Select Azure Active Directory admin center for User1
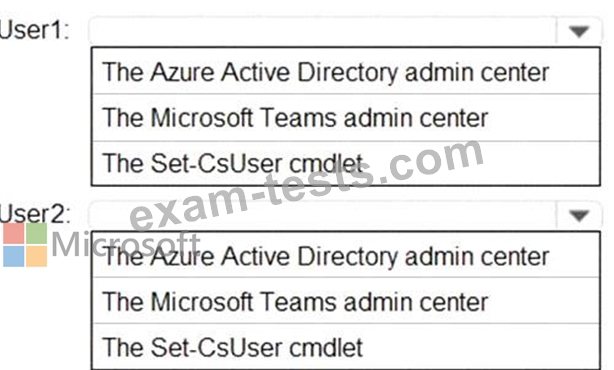The width and height of the screenshot is (614, 370). 346,71
